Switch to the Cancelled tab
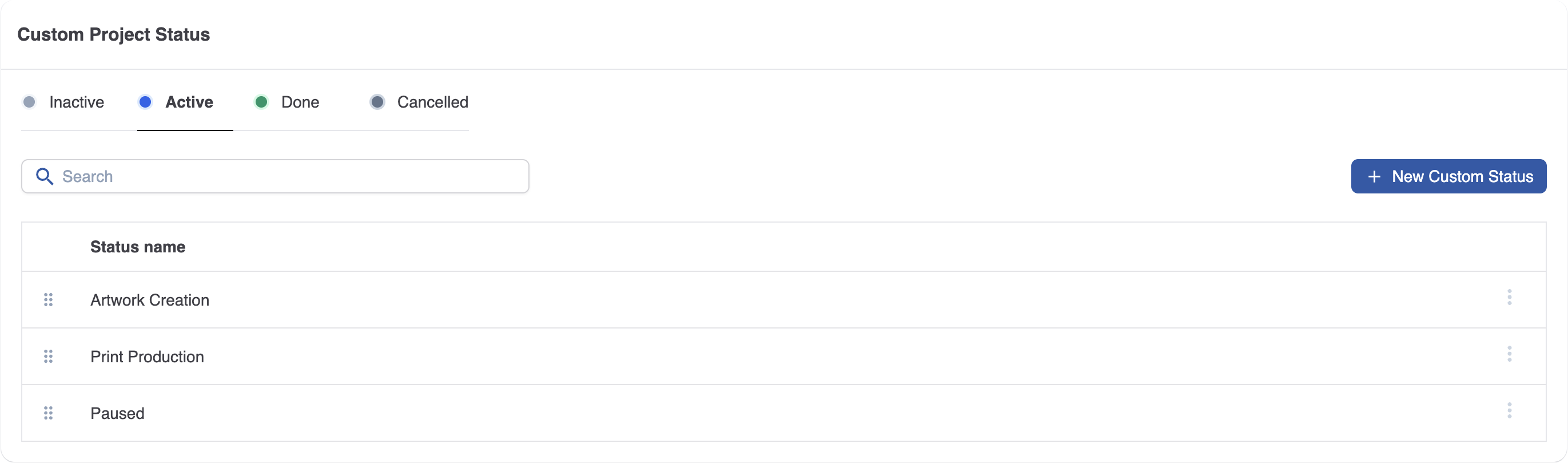 click(x=432, y=102)
